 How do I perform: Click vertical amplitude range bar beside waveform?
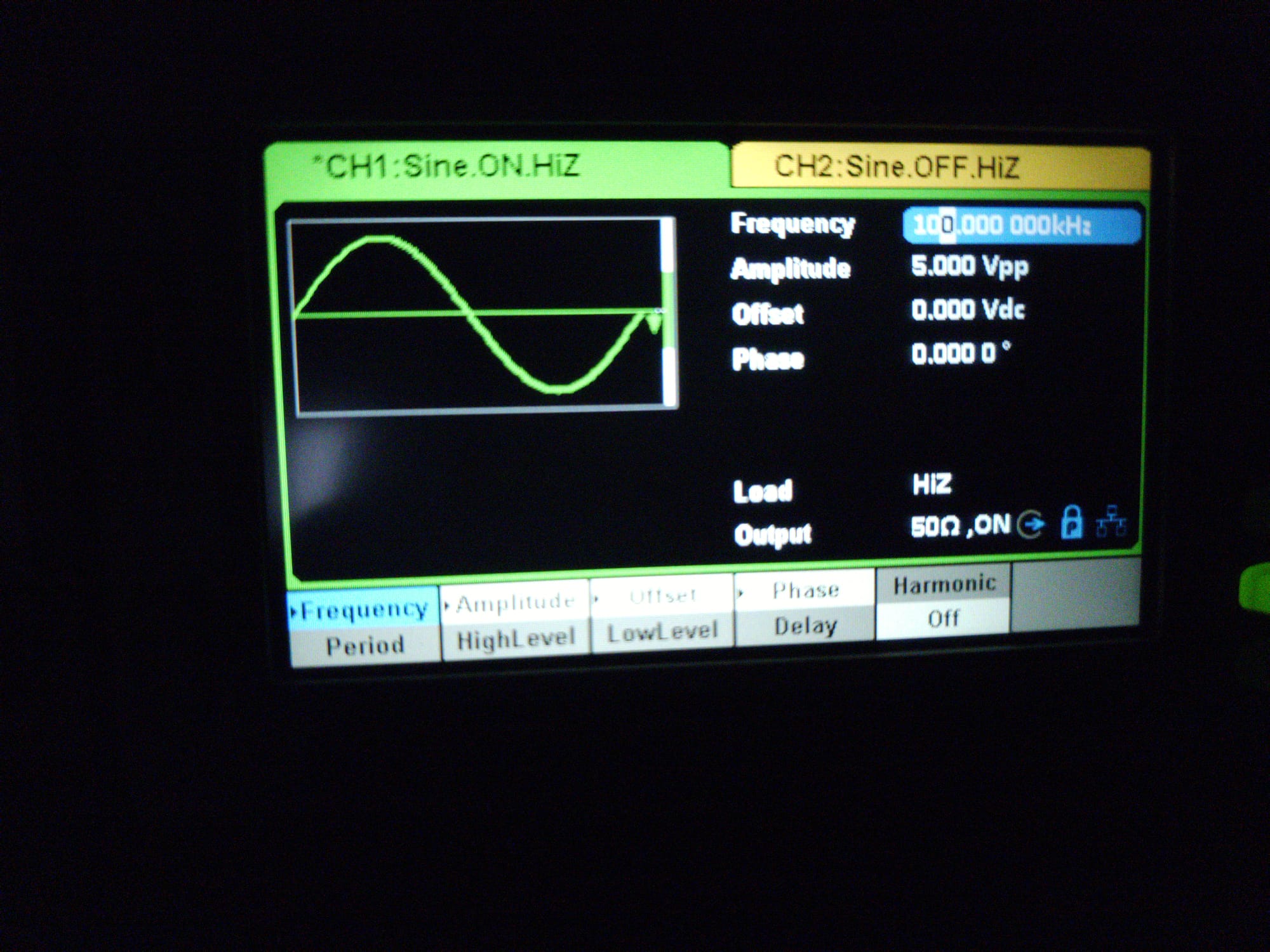(x=667, y=314)
